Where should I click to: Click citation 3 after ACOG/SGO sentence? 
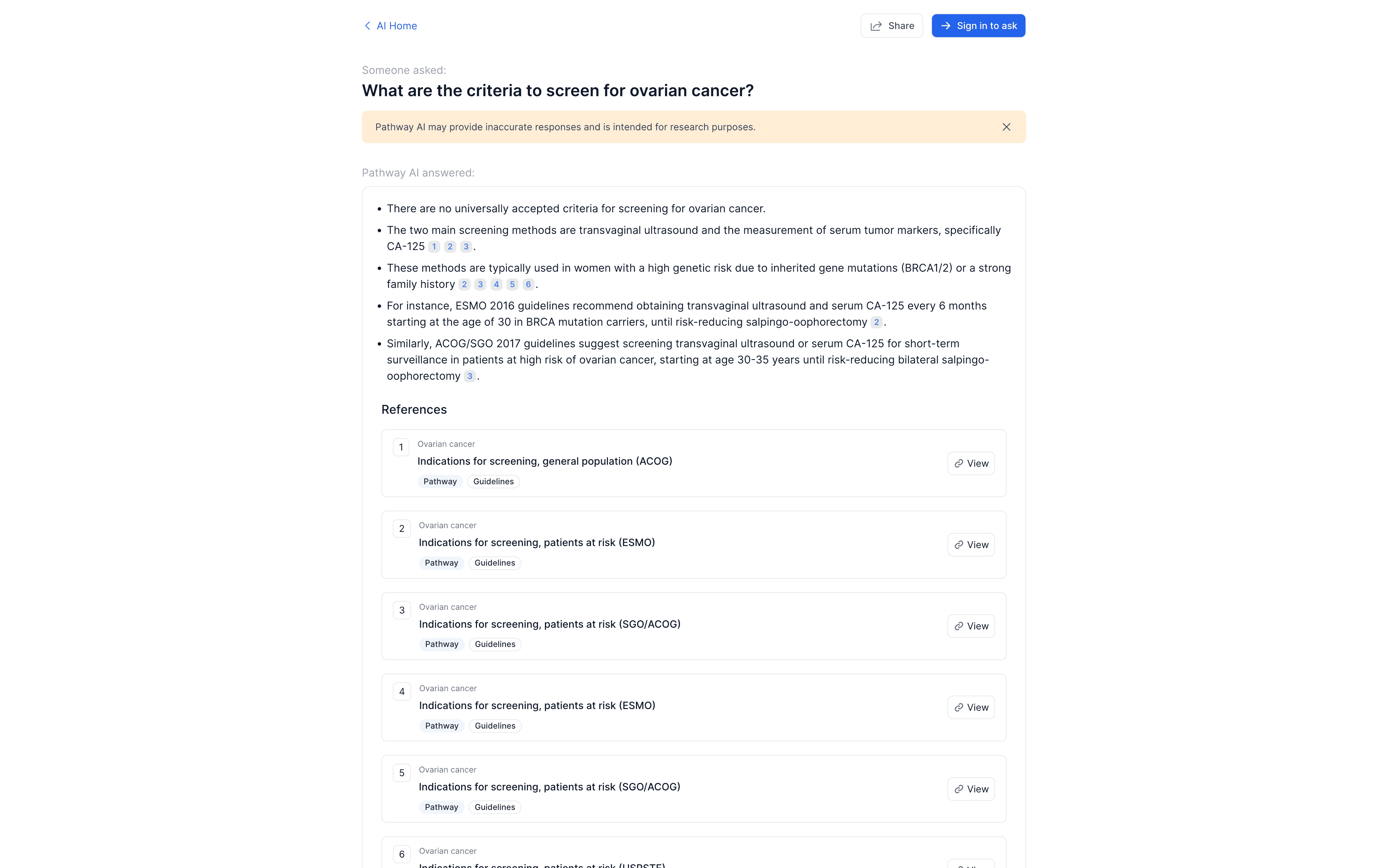470,377
